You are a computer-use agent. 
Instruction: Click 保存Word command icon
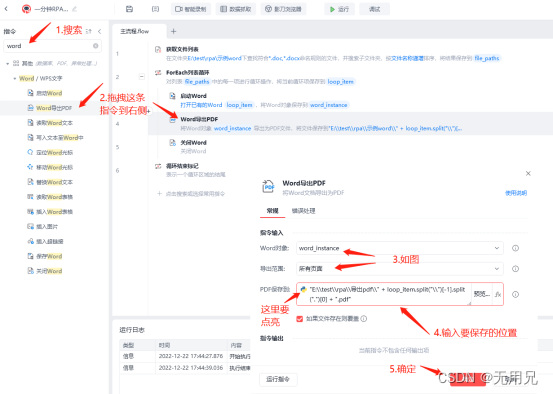(x=30, y=256)
